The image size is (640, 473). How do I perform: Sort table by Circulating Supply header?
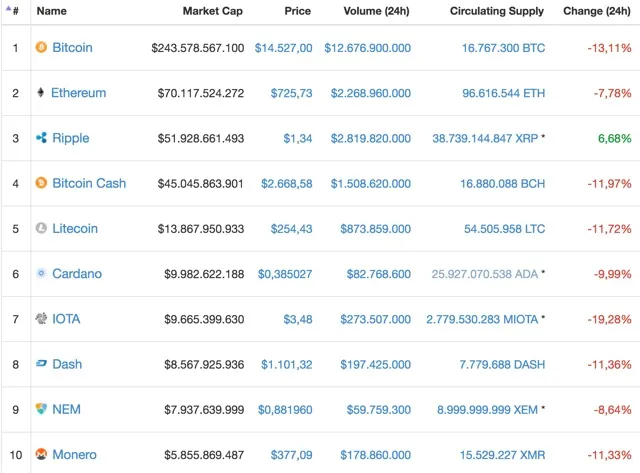[x=497, y=11]
